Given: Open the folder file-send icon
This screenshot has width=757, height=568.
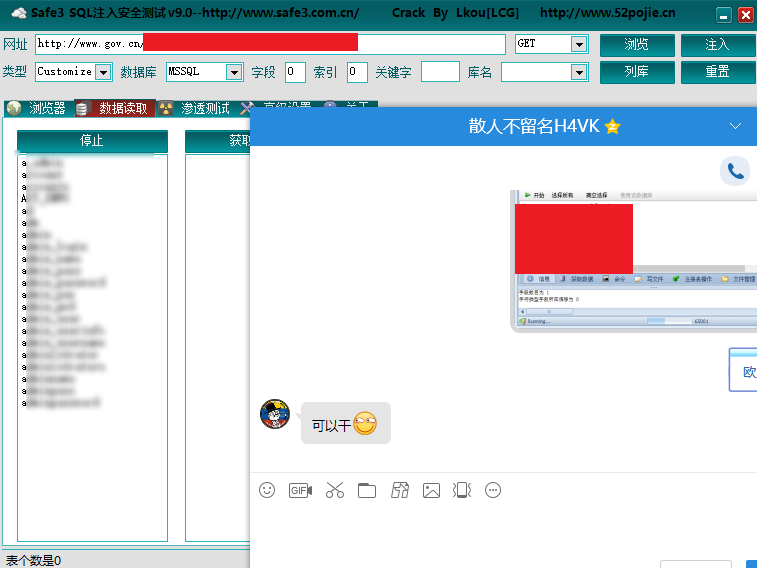Looking at the screenshot, I should [367, 490].
